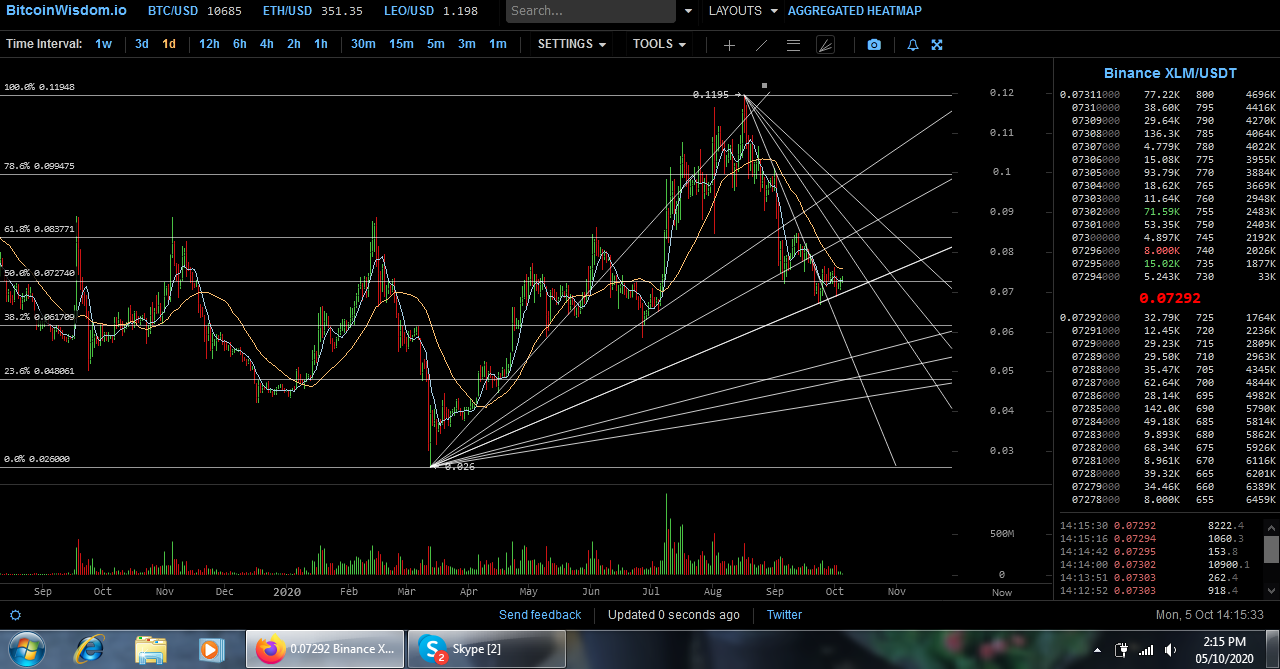The width and height of the screenshot is (1280, 669).
Task: Expand the SETTINGS dropdown menu
Action: point(572,44)
